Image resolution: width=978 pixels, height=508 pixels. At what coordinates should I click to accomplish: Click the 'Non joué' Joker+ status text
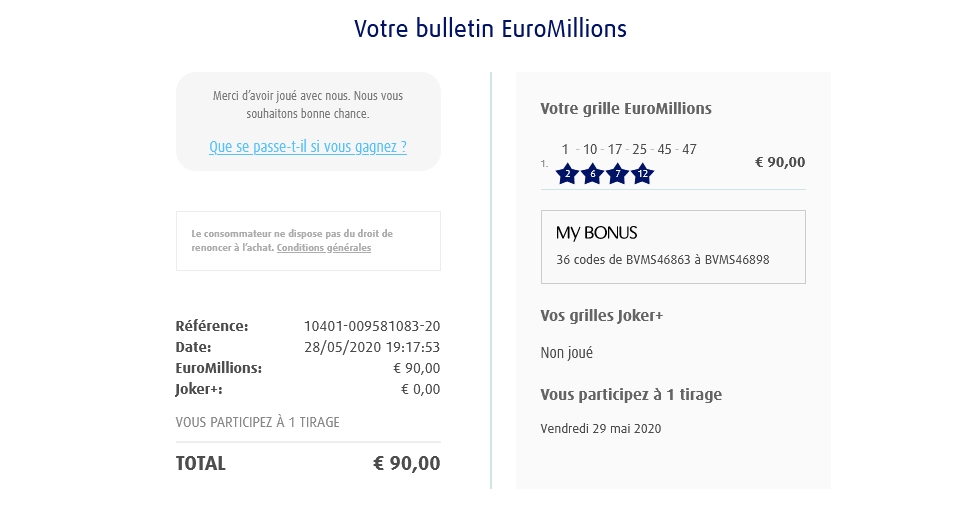point(566,353)
